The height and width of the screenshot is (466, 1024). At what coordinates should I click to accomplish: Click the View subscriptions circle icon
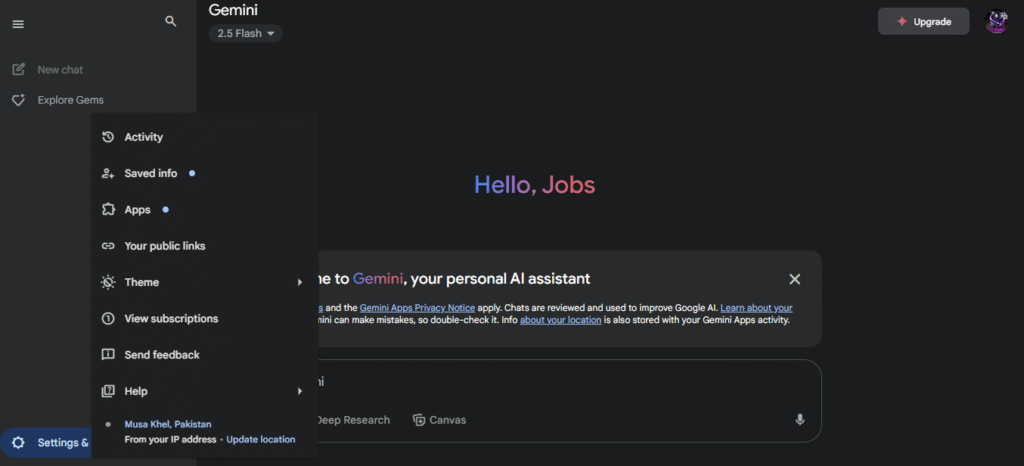[x=108, y=318]
